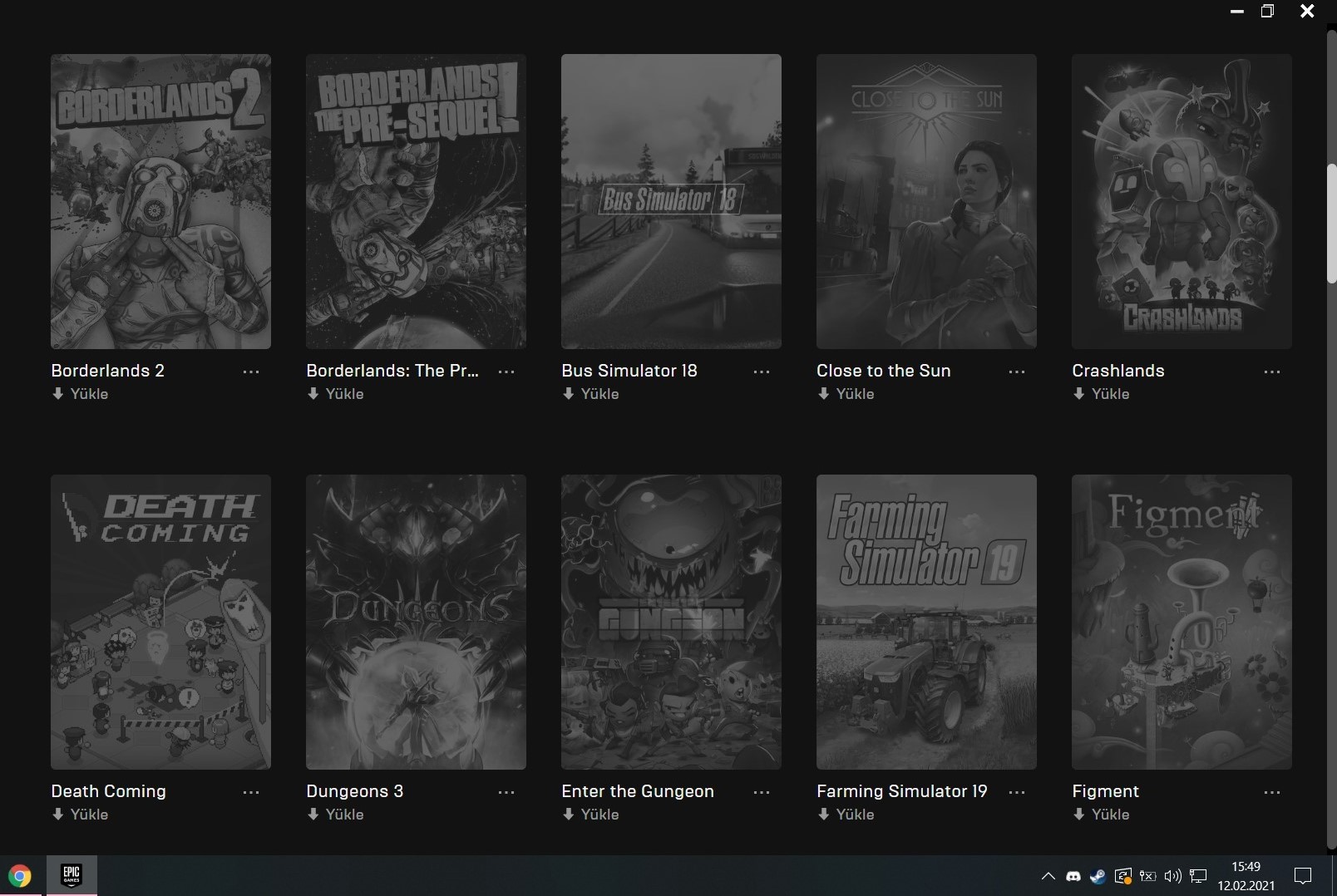Open the Dungeons 3 three-dot menu
1337x896 pixels.
pyautogui.click(x=506, y=792)
